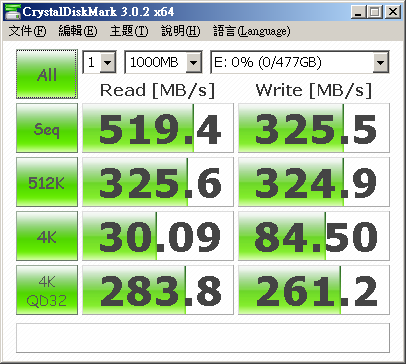Open the 主題(T) menu
The height and width of the screenshot is (364, 406).
click(129, 31)
